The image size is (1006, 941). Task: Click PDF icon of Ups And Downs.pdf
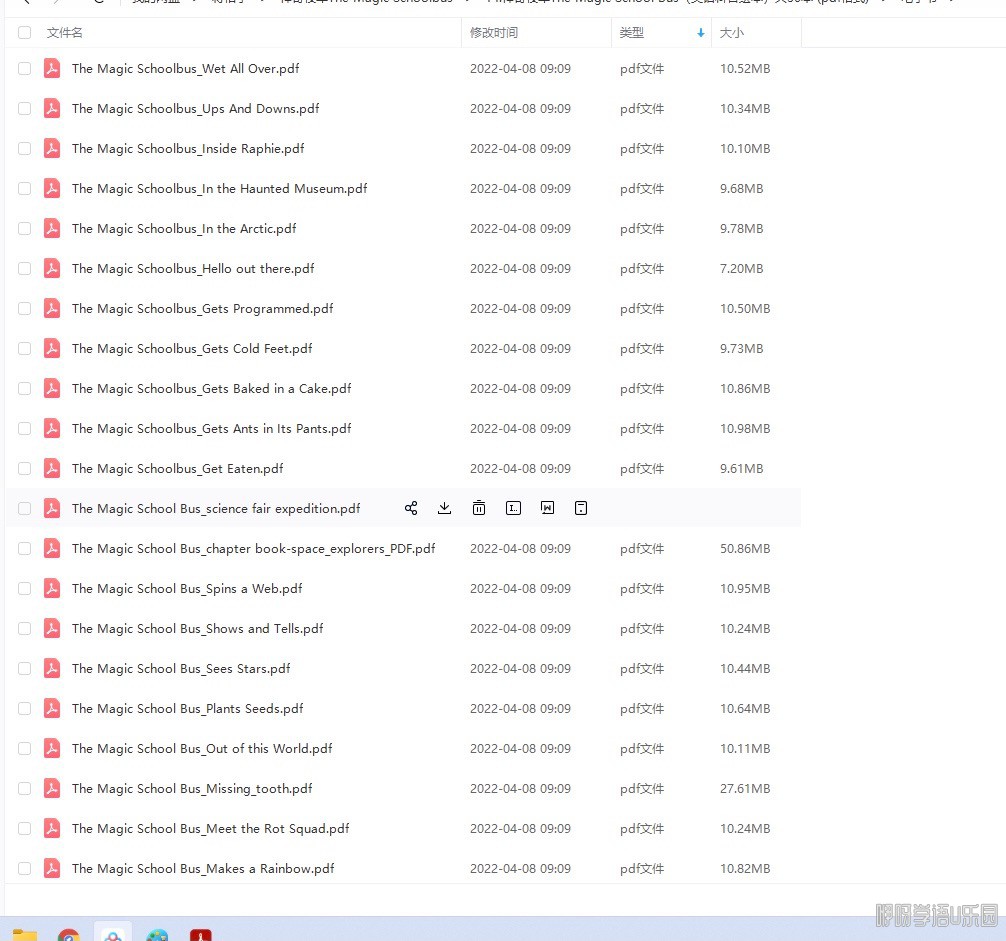click(x=52, y=108)
